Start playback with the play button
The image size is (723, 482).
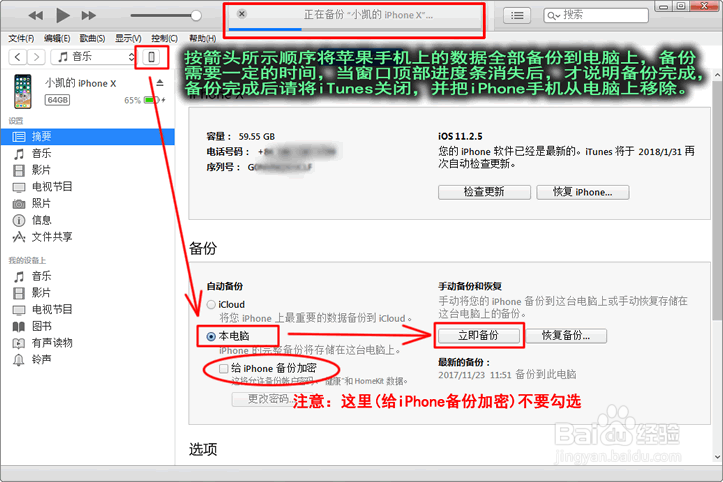pos(62,15)
